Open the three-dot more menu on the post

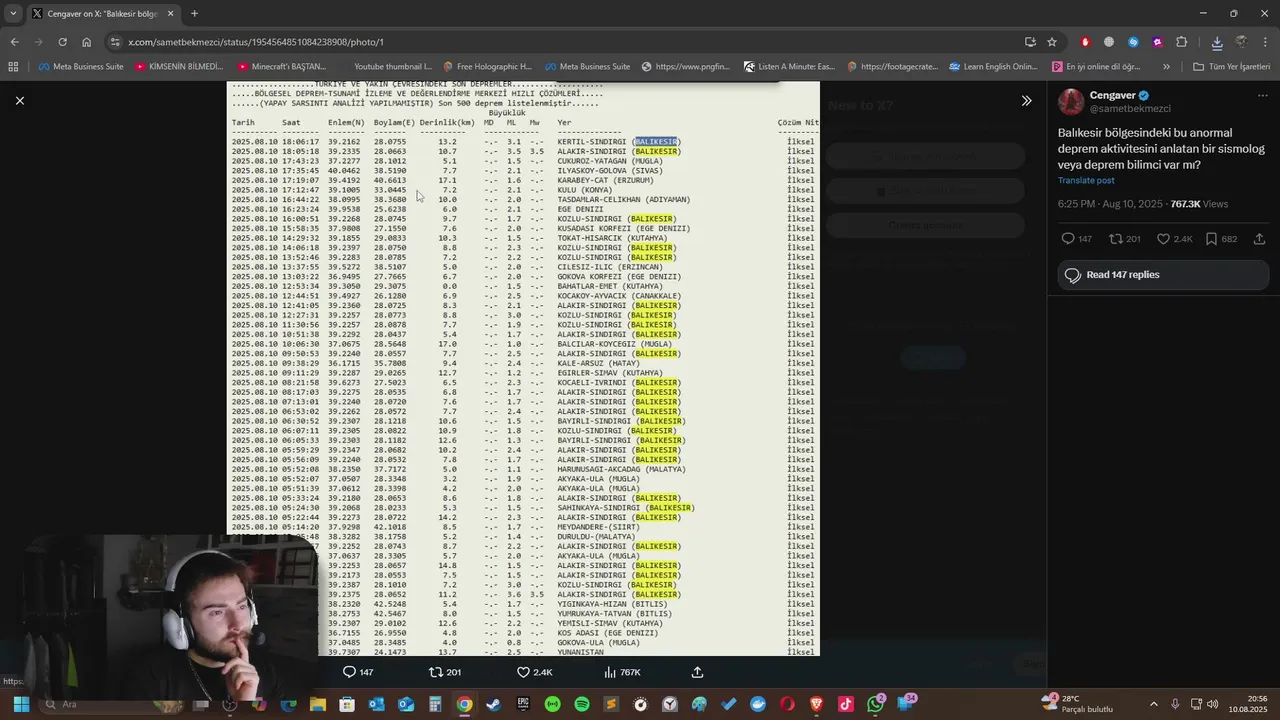point(1262,96)
